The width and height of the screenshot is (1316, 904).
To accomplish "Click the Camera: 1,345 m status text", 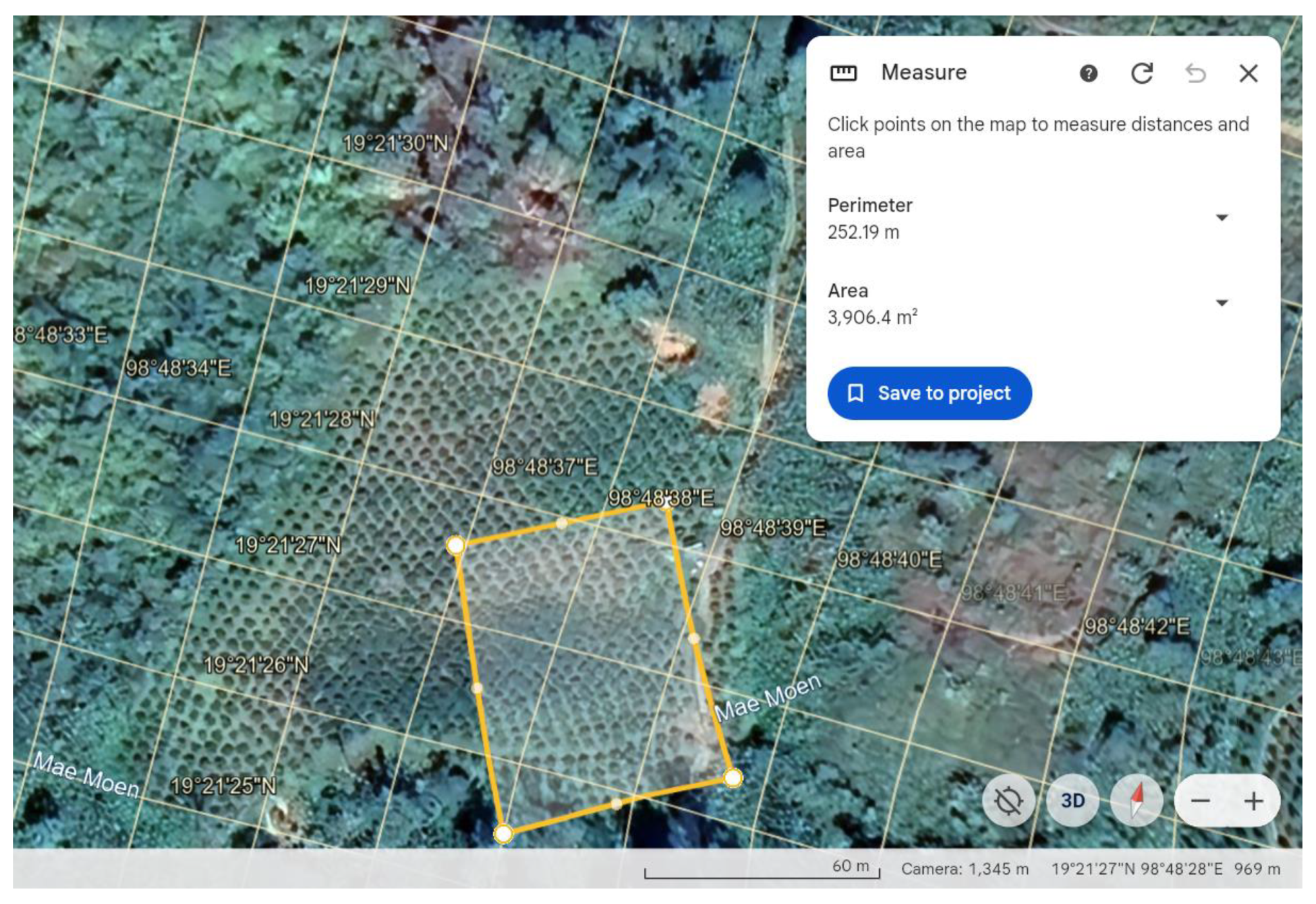I will pos(964,869).
